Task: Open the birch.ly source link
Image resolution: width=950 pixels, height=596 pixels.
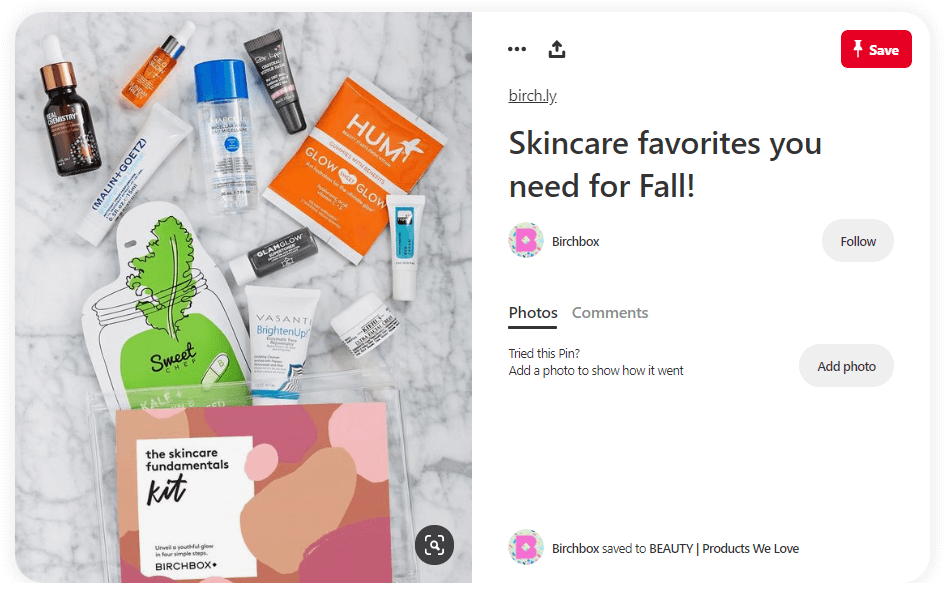Action: click(x=533, y=96)
